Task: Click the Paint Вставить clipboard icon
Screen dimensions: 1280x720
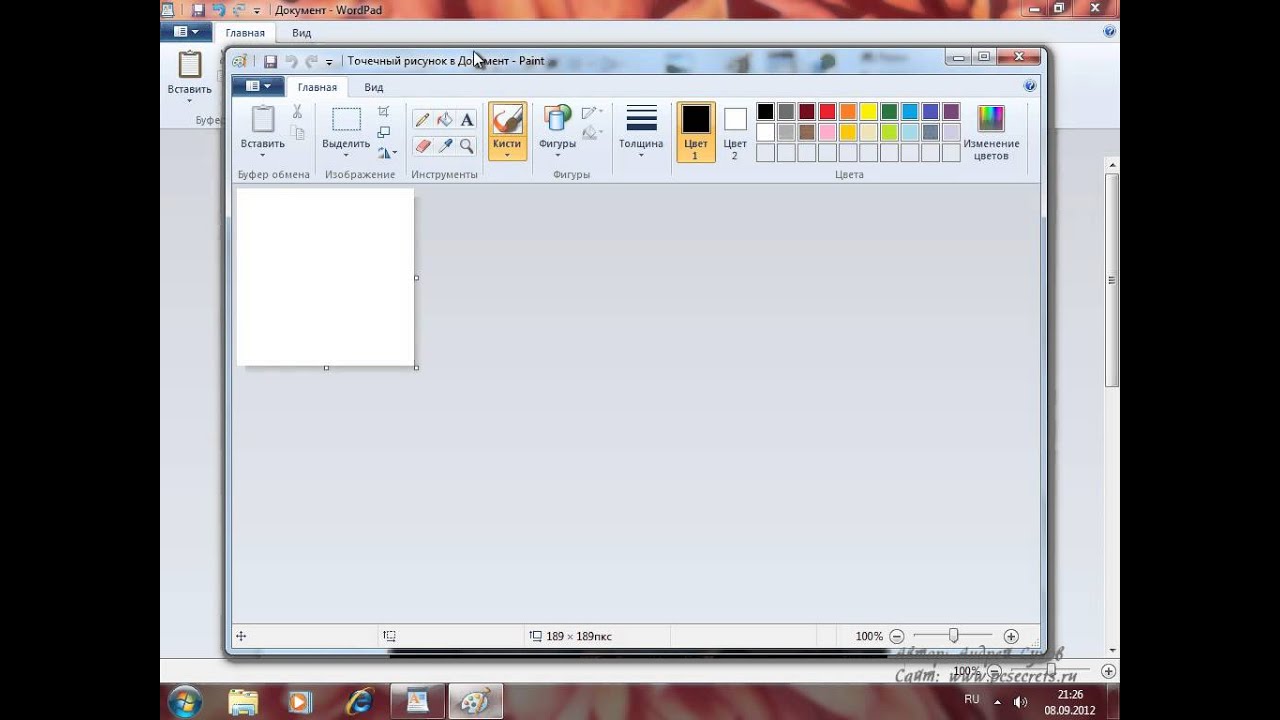Action: 263,119
